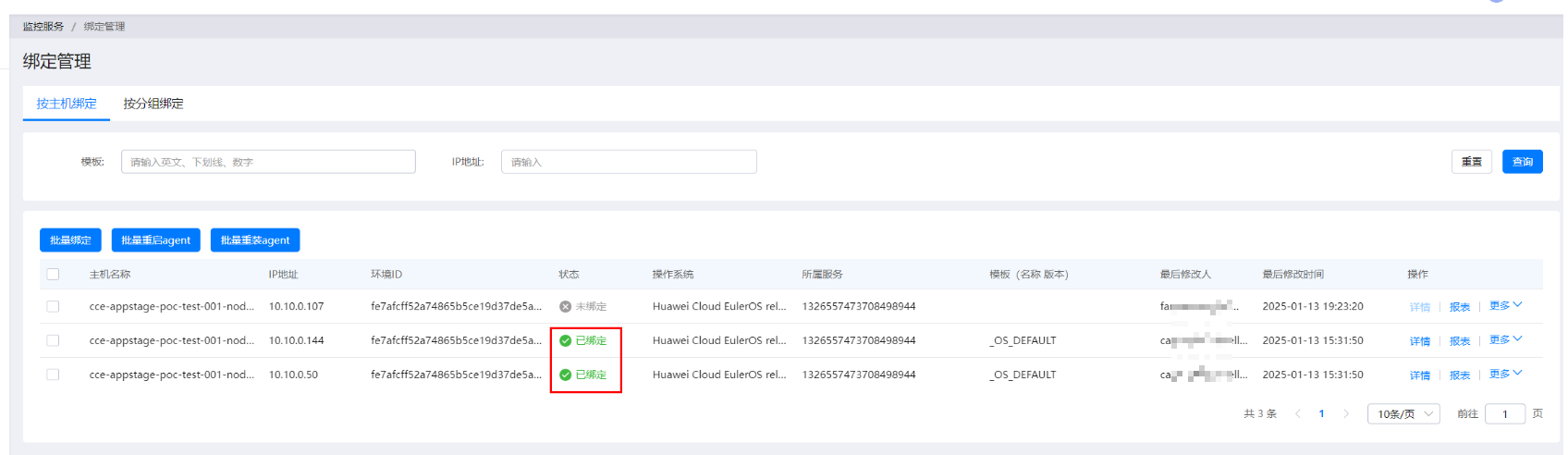Click the green bound icon for 10.10.0.144
The image size is (1568, 455).
565,340
